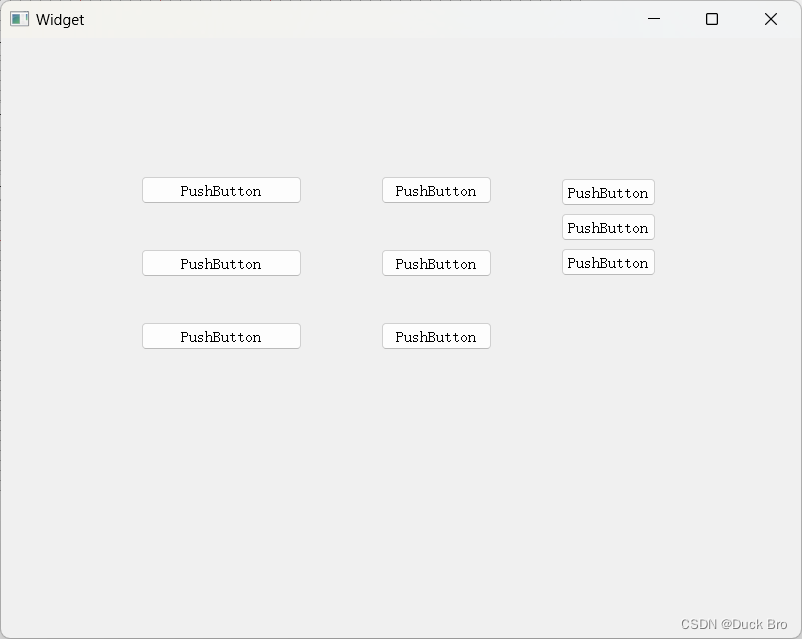Click the bottom-left PushButton

221,335
